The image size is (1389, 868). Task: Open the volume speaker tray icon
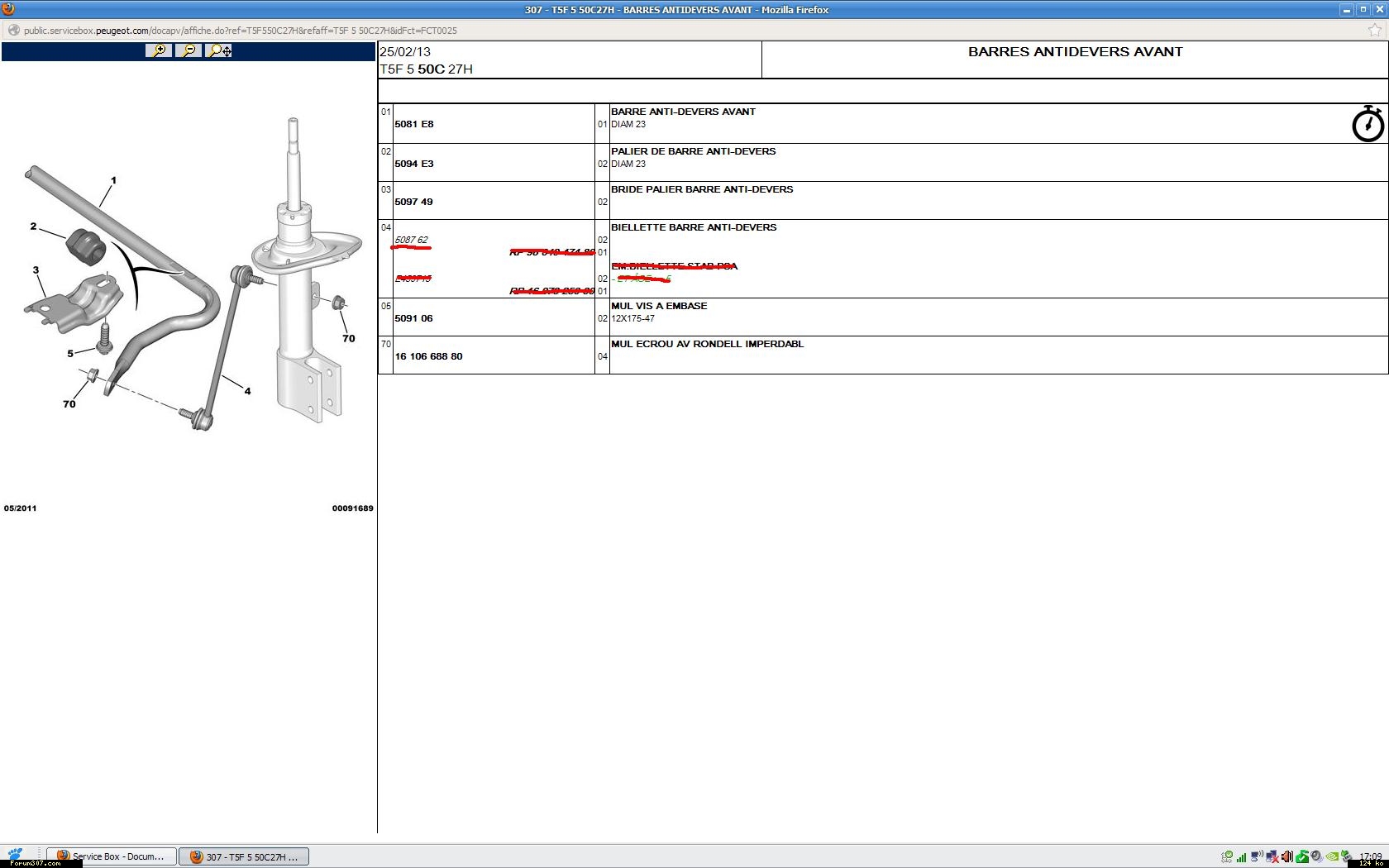1286,857
